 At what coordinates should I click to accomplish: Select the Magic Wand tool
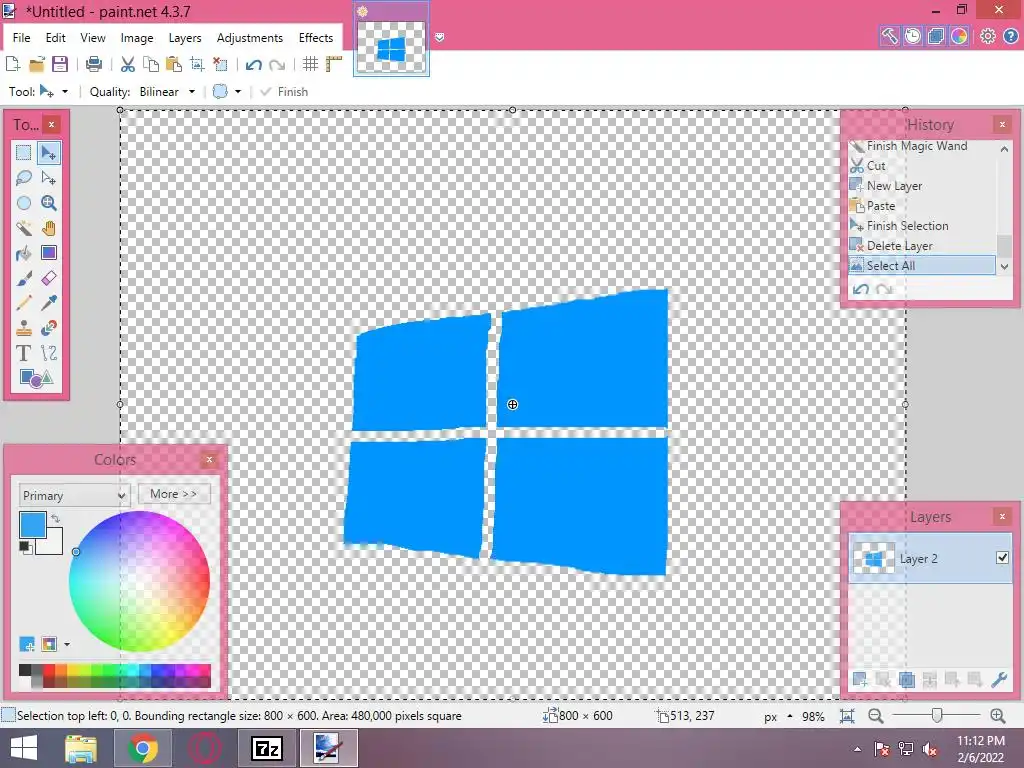coord(24,228)
